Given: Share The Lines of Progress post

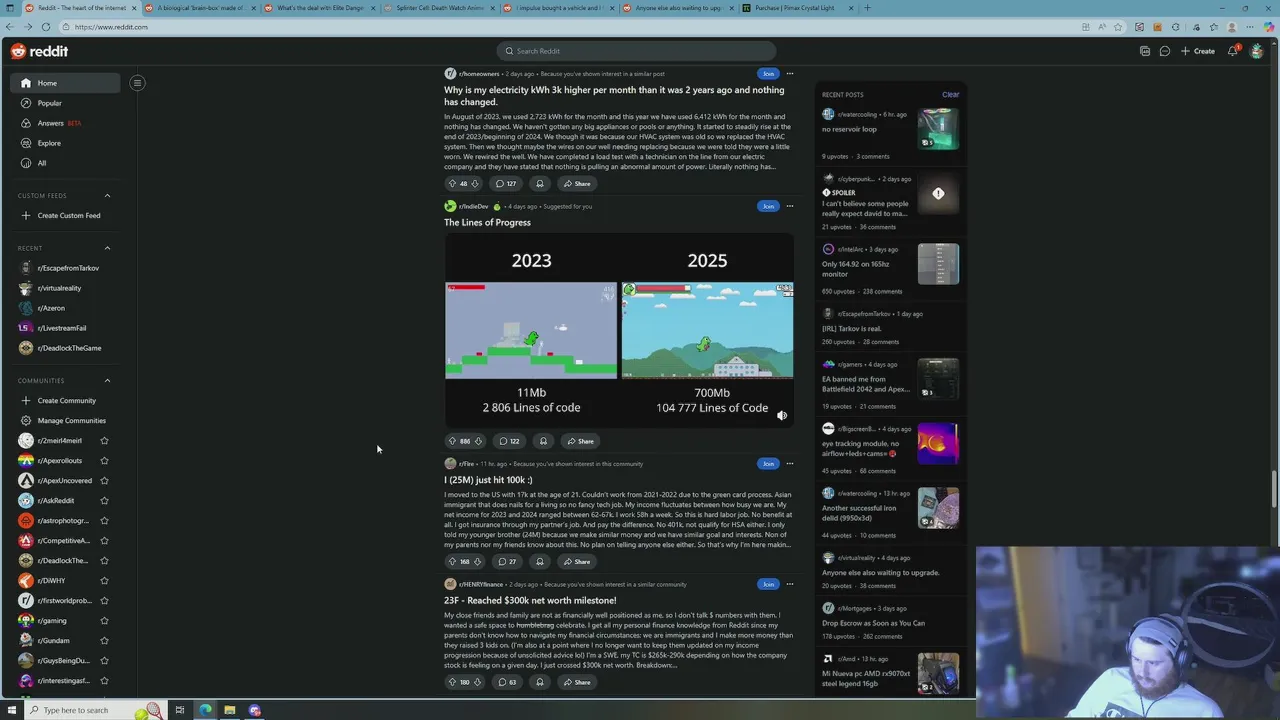Looking at the screenshot, I should [580, 441].
